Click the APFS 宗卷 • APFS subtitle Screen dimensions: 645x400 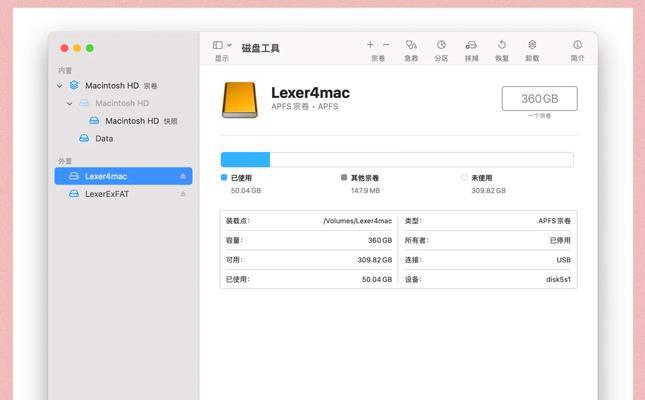pos(305,107)
